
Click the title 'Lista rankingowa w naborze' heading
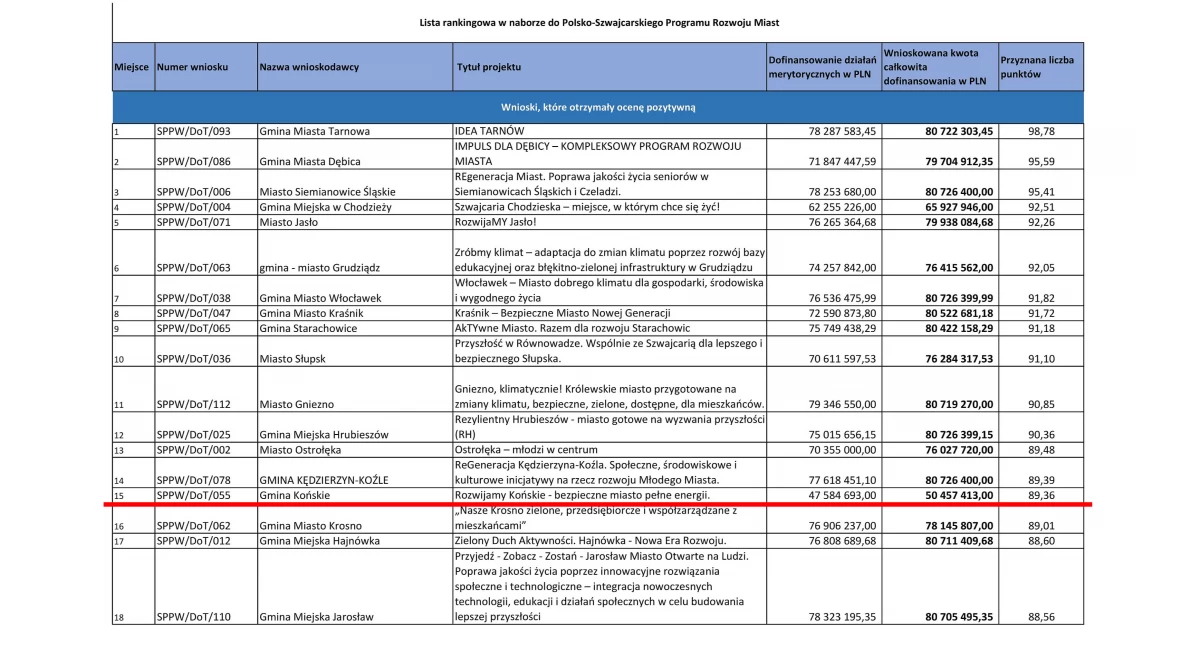599,22
